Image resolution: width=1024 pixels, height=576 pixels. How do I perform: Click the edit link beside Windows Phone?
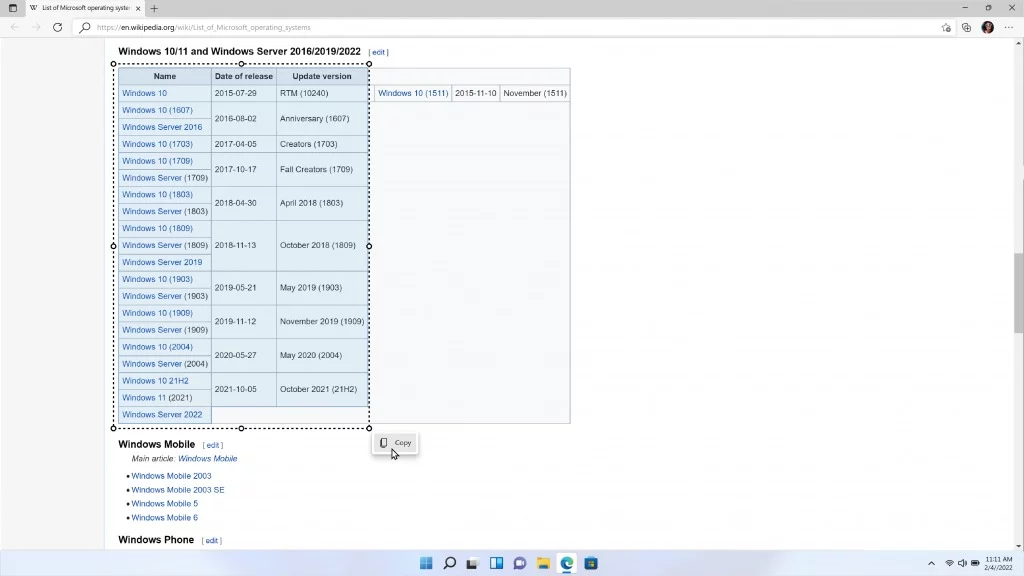click(x=211, y=540)
